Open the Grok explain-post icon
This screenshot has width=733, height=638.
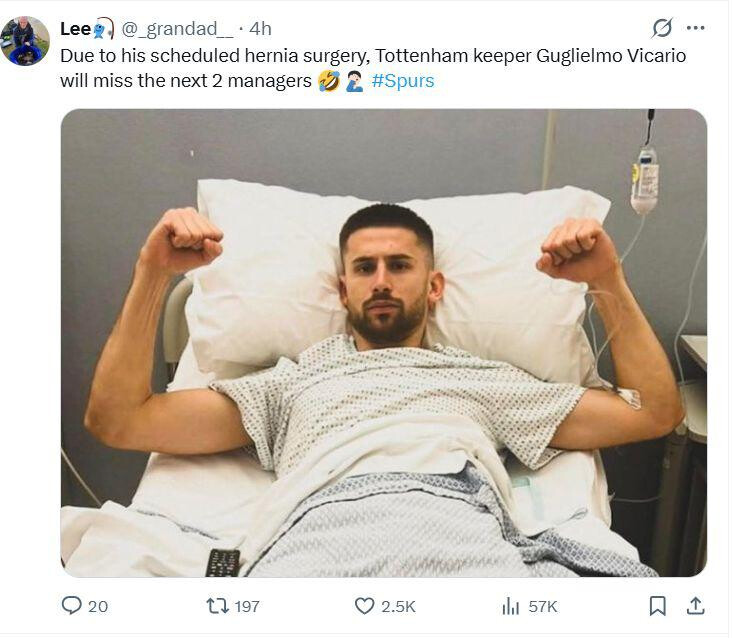pyautogui.click(x=661, y=28)
